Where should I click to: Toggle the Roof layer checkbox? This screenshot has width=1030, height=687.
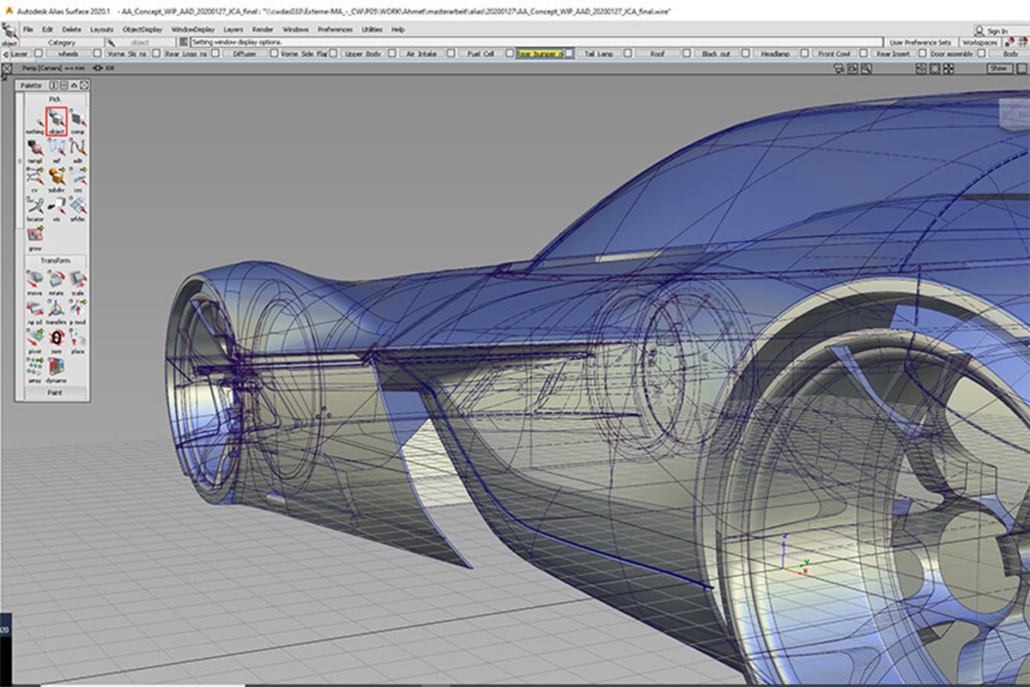[x=686, y=54]
